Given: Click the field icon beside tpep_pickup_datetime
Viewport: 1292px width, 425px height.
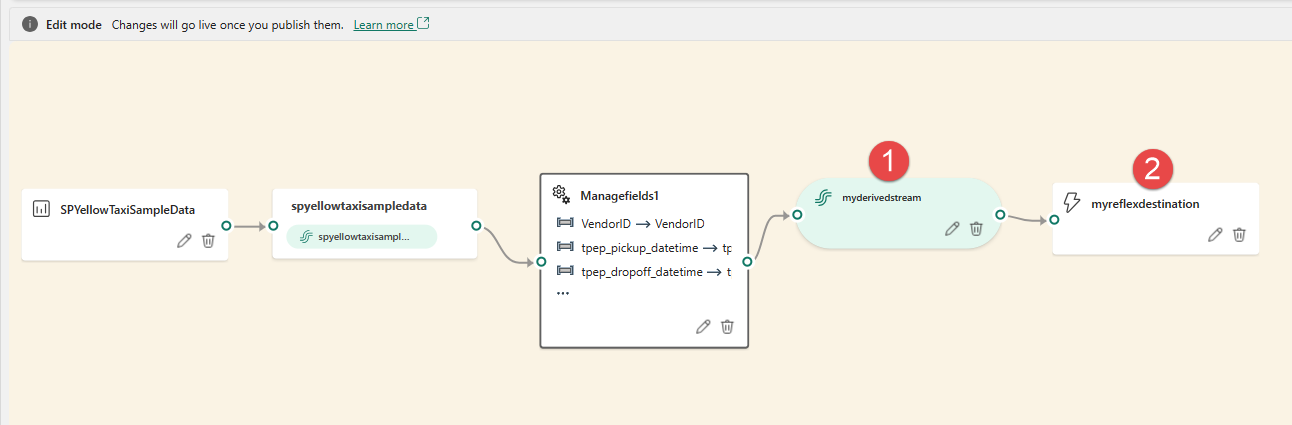Looking at the screenshot, I should (x=564, y=247).
